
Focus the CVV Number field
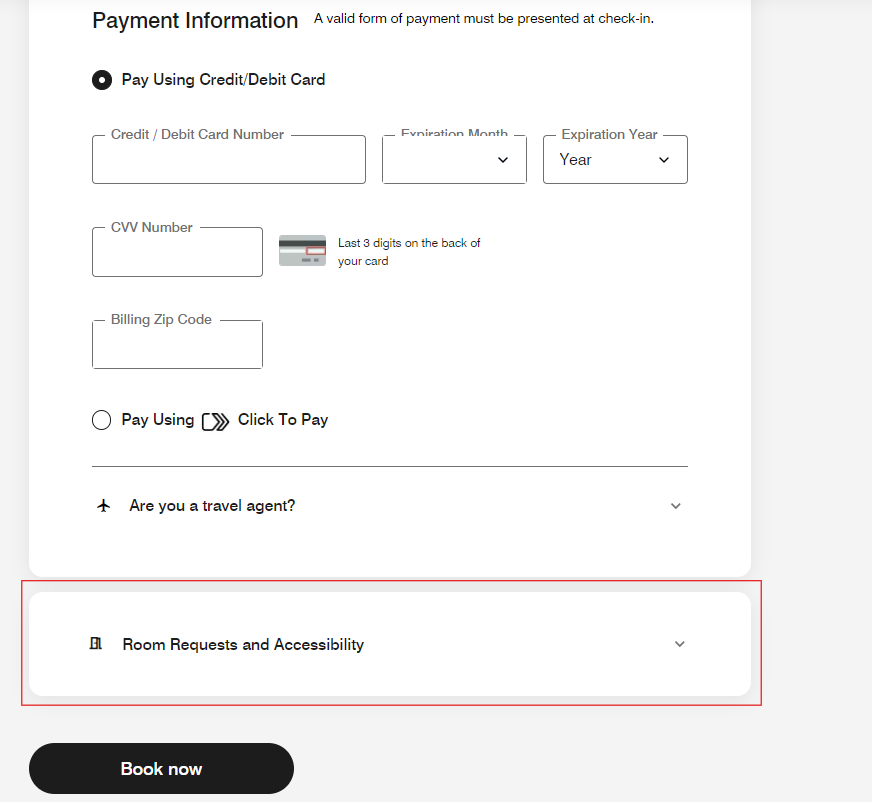pyautogui.click(x=177, y=252)
